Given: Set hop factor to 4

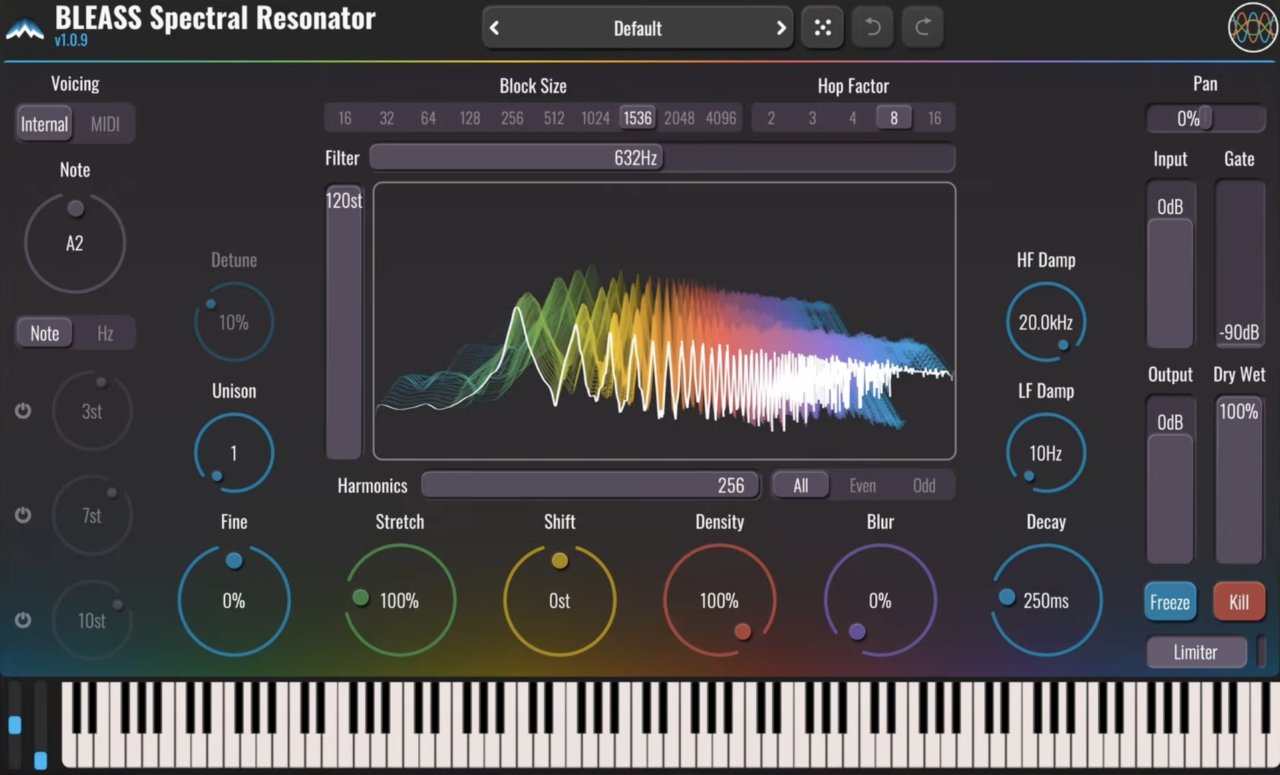Looking at the screenshot, I should 853,118.
